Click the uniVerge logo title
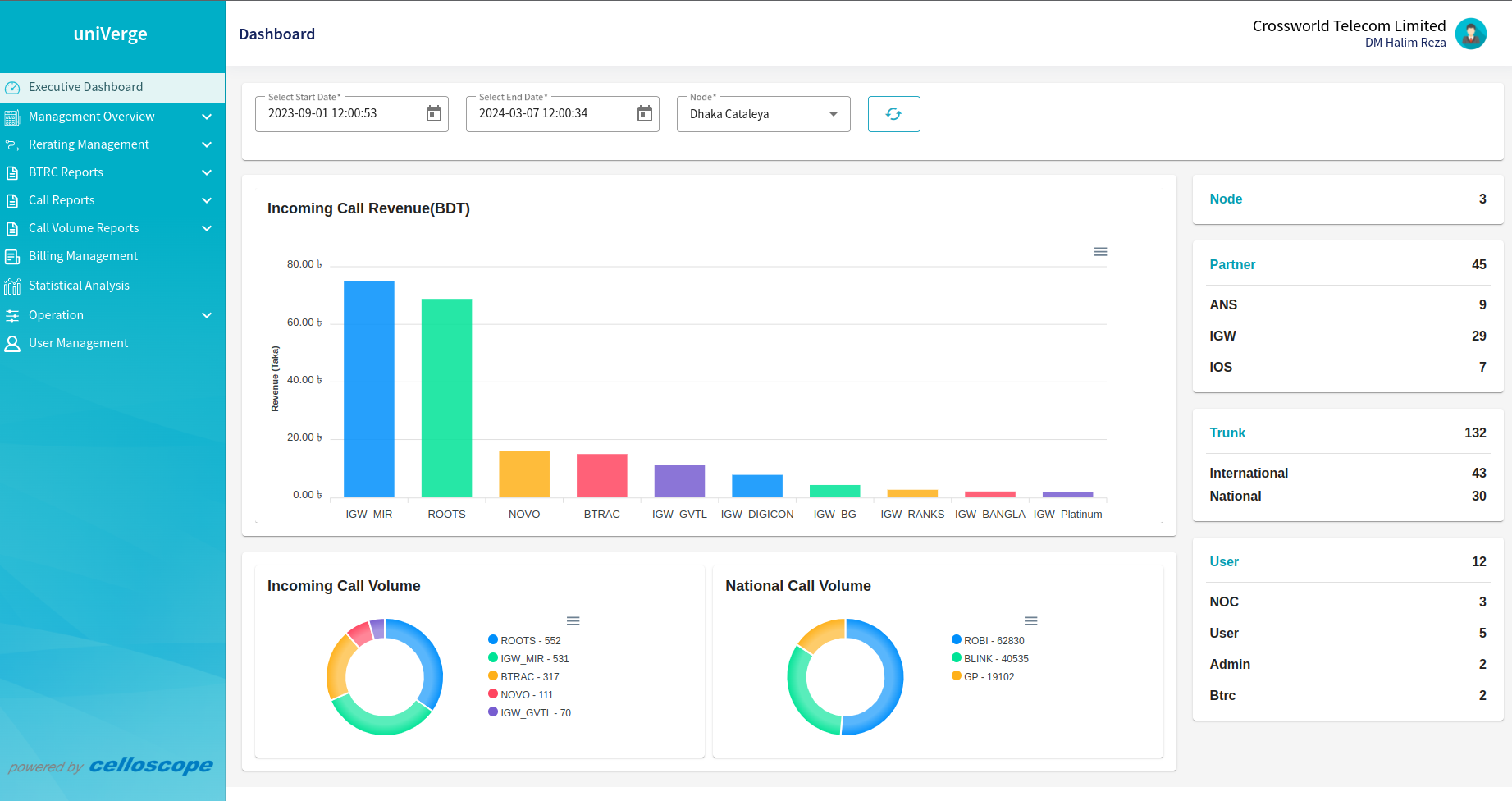Viewport: 1512px width, 801px height. [x=111, y=34]
